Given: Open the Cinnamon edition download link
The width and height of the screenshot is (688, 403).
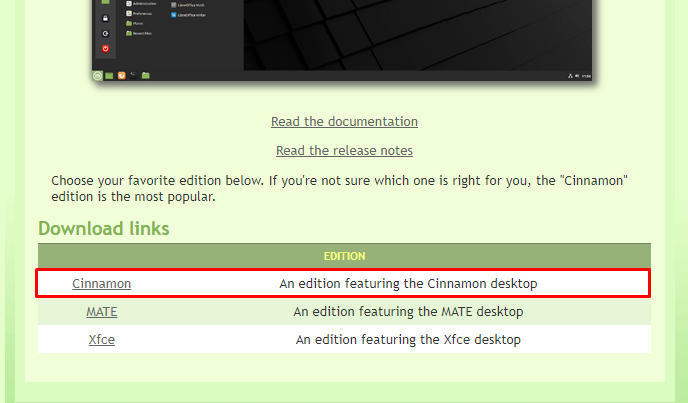Looking at the screenshot, I should pos(101,284).
